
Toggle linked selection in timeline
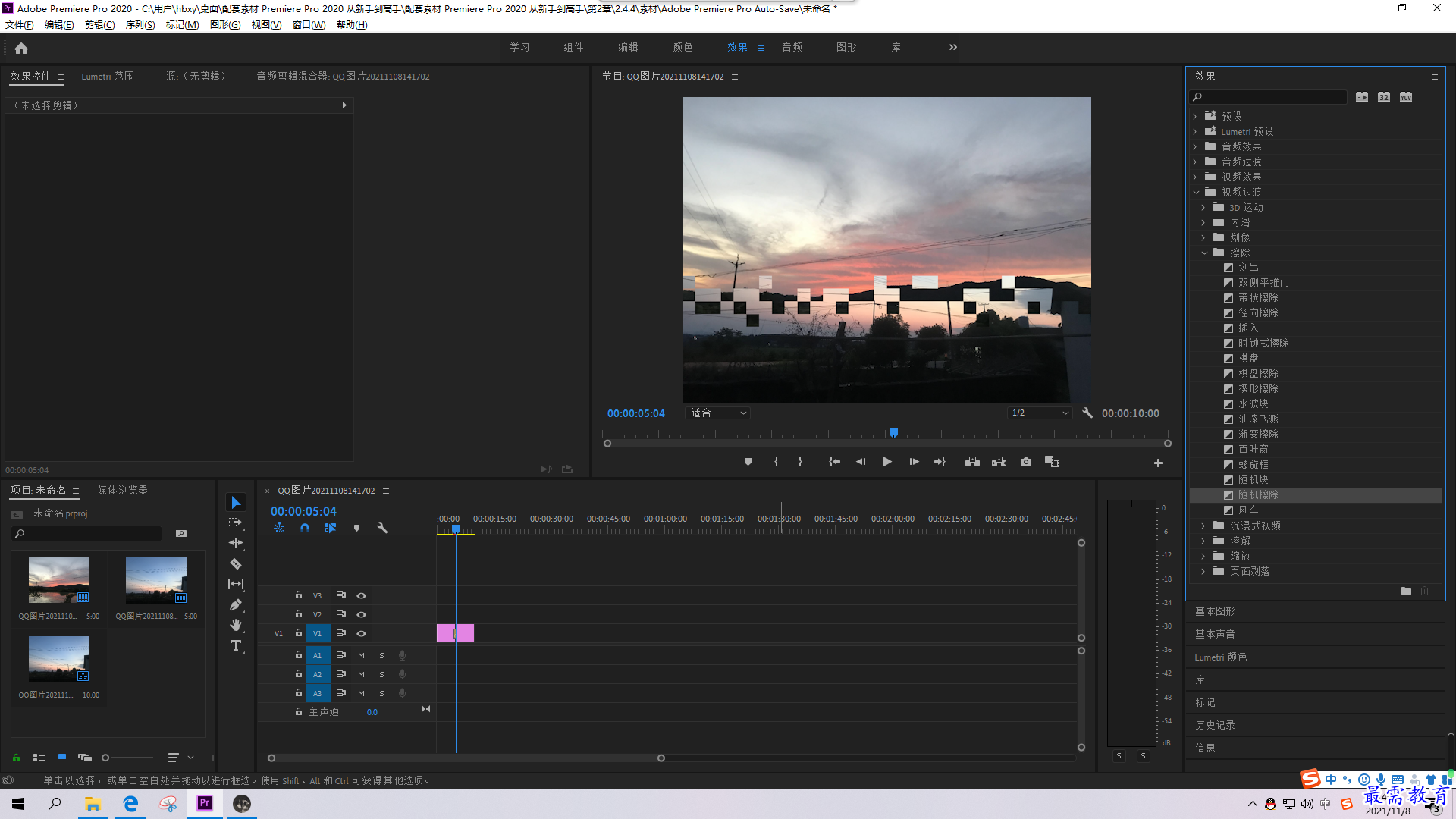pos(331,528)
